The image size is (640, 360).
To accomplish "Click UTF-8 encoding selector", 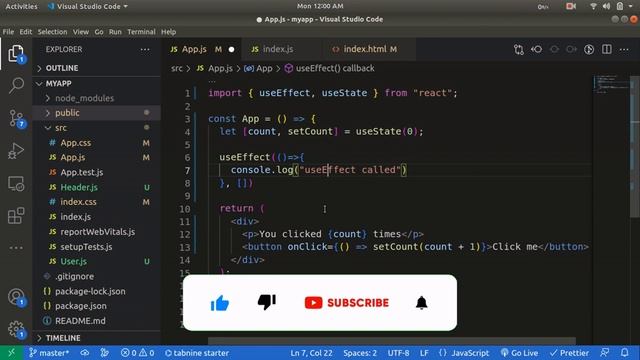I will tap(398, 353).
